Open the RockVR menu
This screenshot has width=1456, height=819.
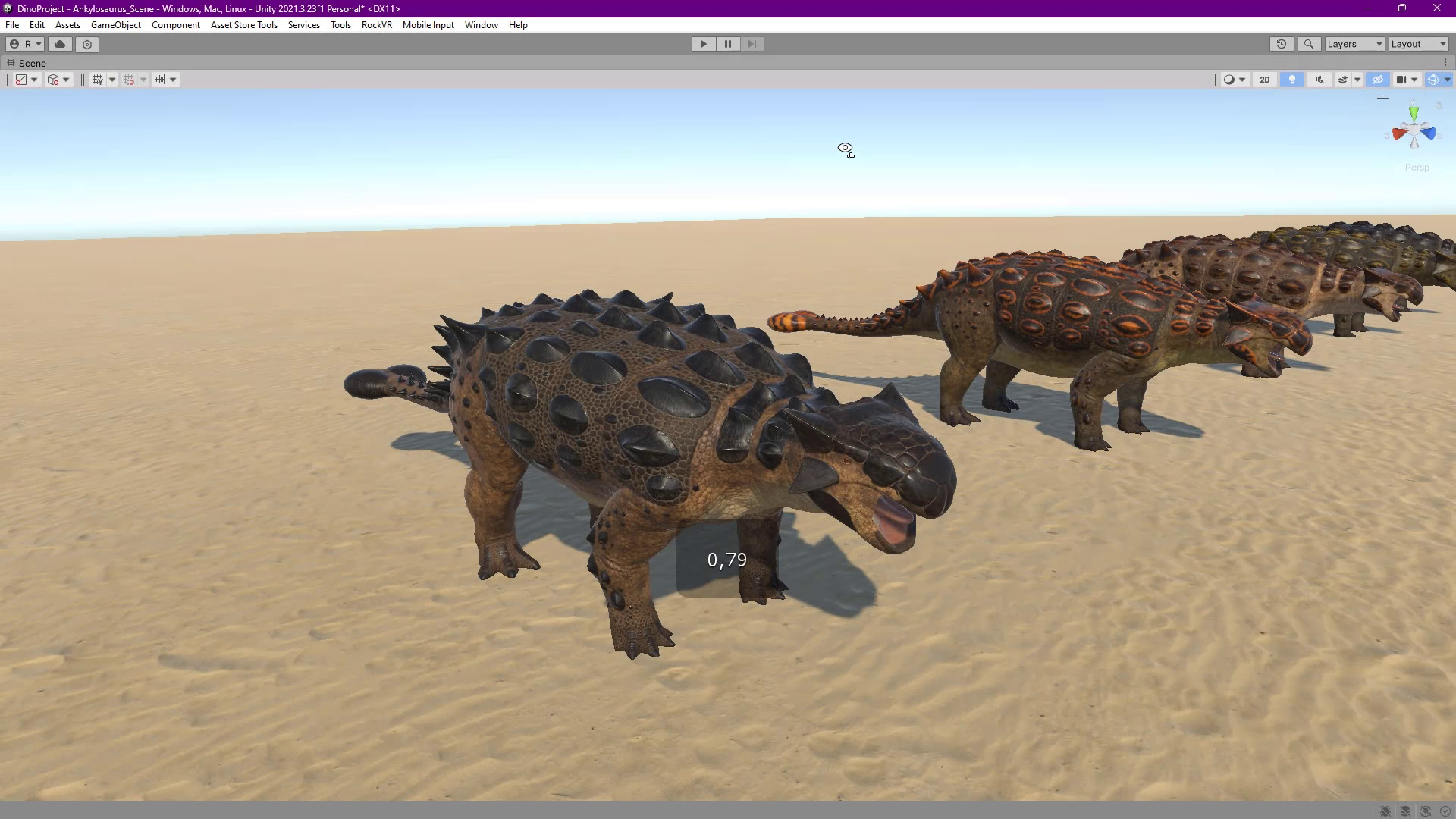[x=377, y=25]
